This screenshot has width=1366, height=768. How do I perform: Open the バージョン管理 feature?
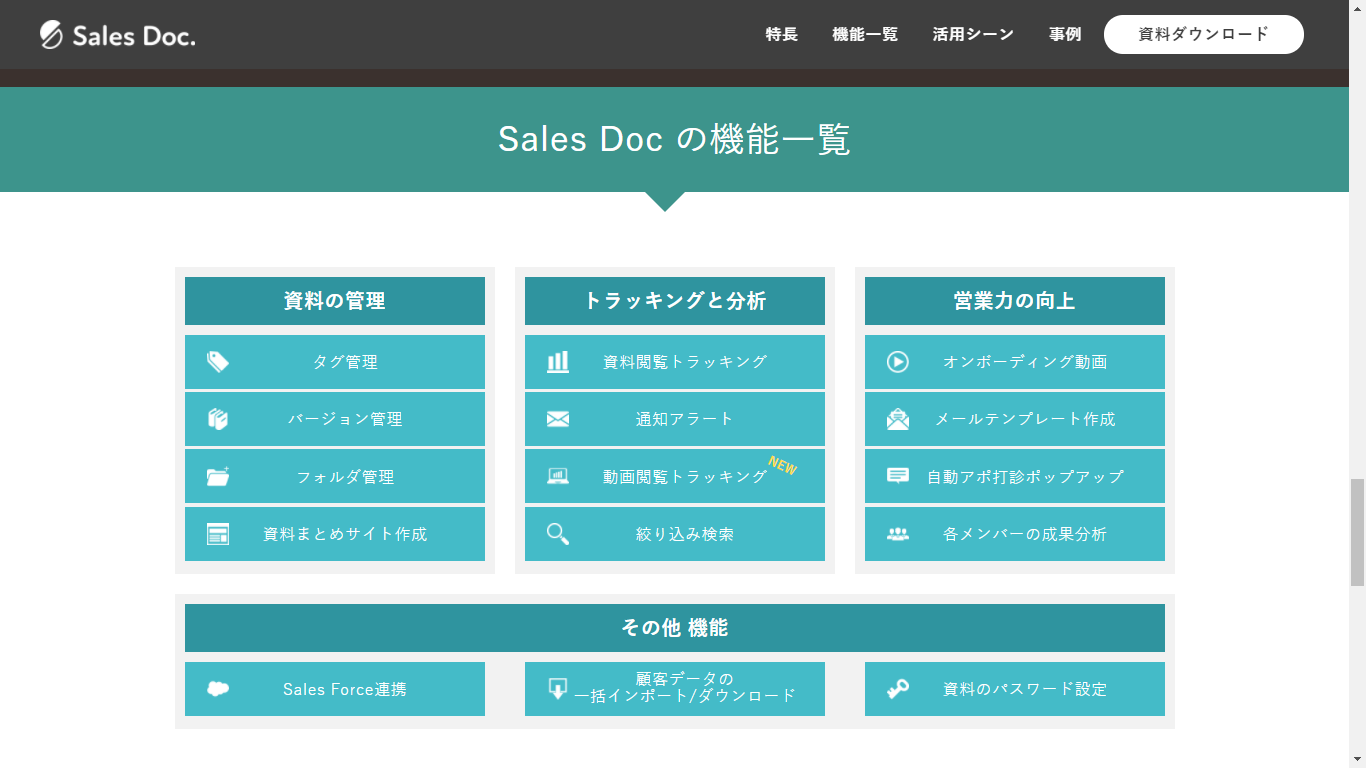[335, 419]
